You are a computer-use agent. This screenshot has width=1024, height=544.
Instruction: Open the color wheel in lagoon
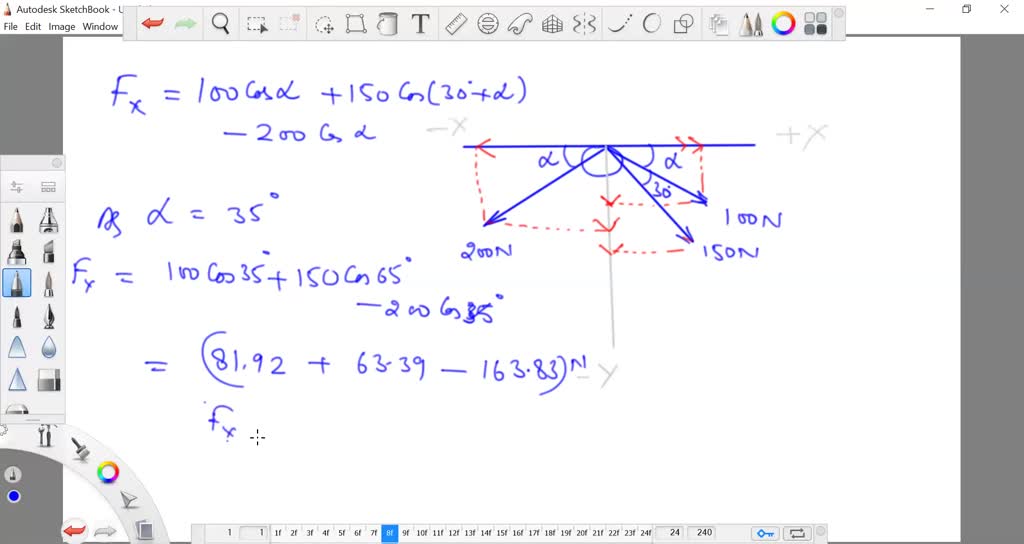pyautogui.click(x=108, y=472)
